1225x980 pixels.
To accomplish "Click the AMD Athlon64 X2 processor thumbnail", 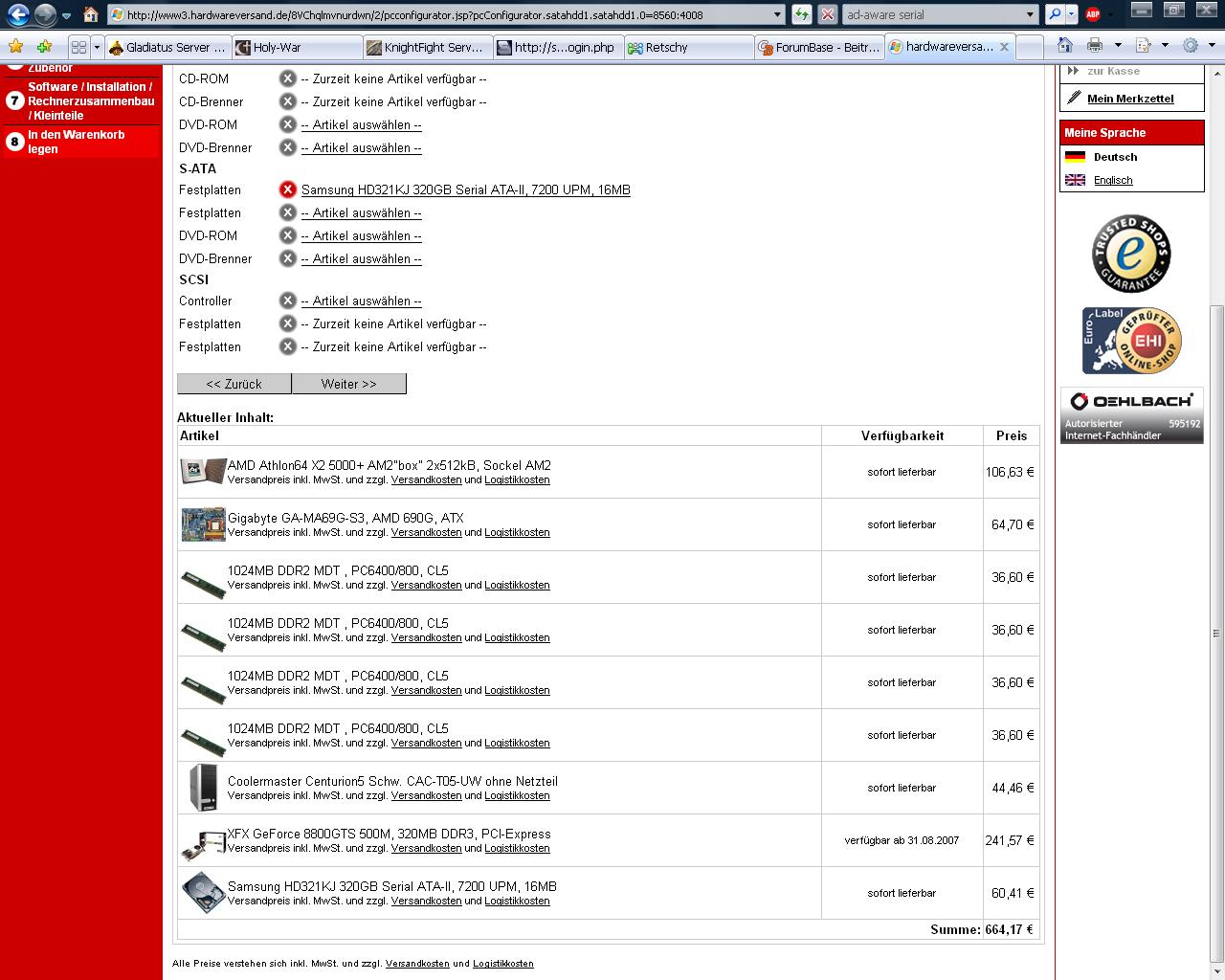I will (x=203, y=471).
